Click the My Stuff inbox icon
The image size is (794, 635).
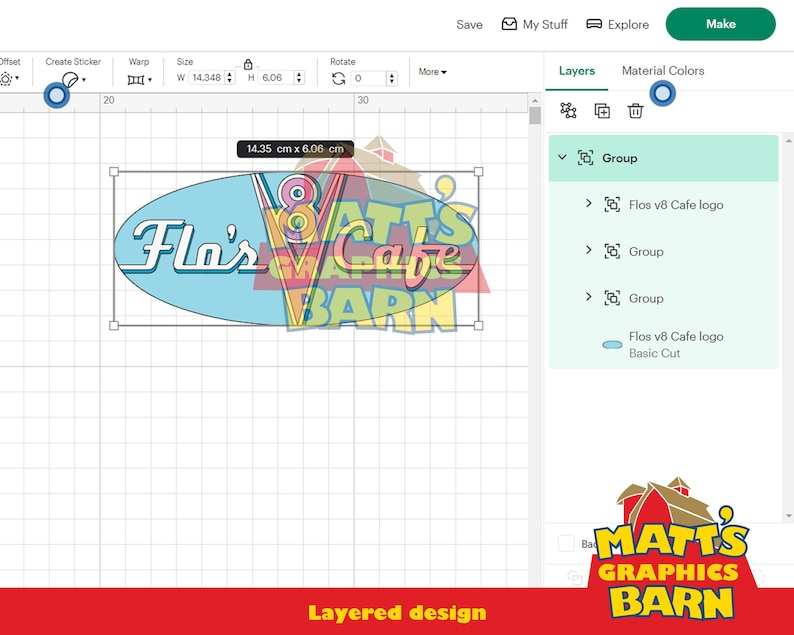509,24
